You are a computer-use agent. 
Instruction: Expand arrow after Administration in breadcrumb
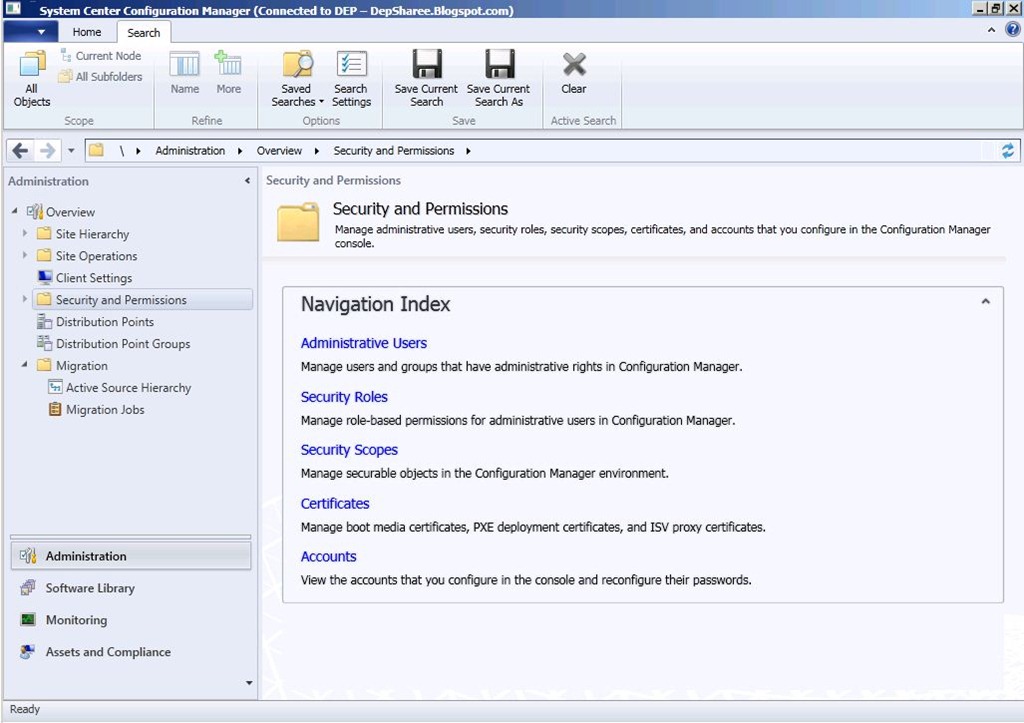(240, 151)
